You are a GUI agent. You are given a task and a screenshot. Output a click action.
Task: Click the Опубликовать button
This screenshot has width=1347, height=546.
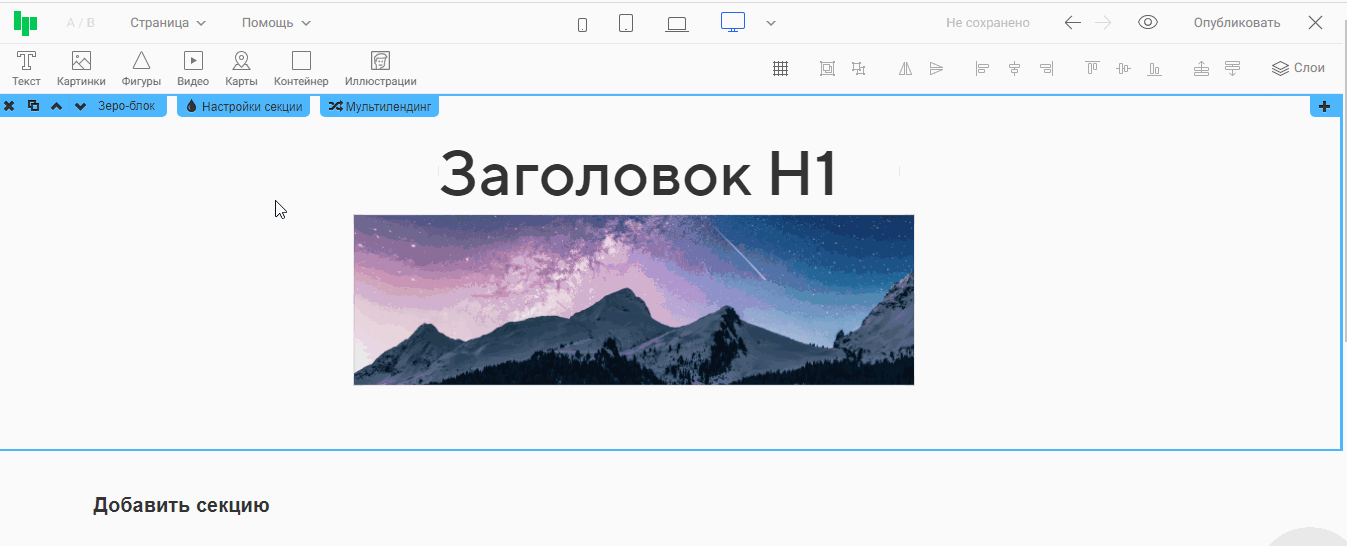point(1236,23)
